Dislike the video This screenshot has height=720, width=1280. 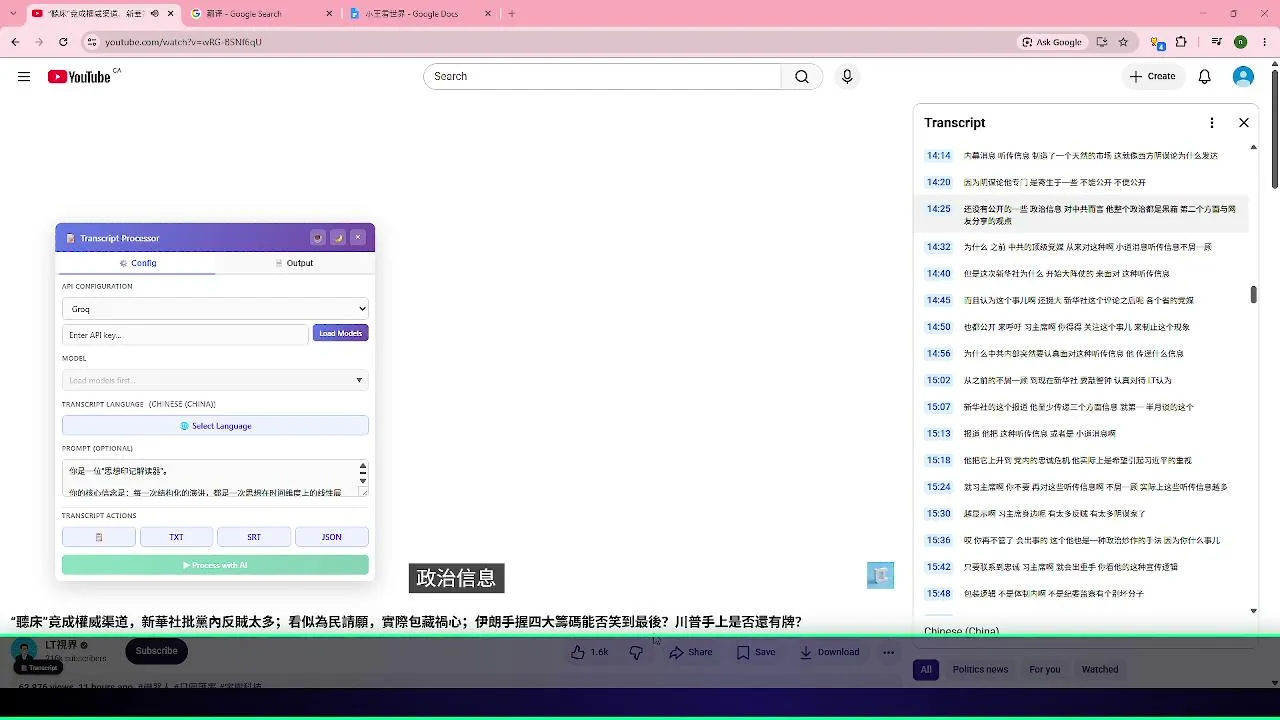636,652
